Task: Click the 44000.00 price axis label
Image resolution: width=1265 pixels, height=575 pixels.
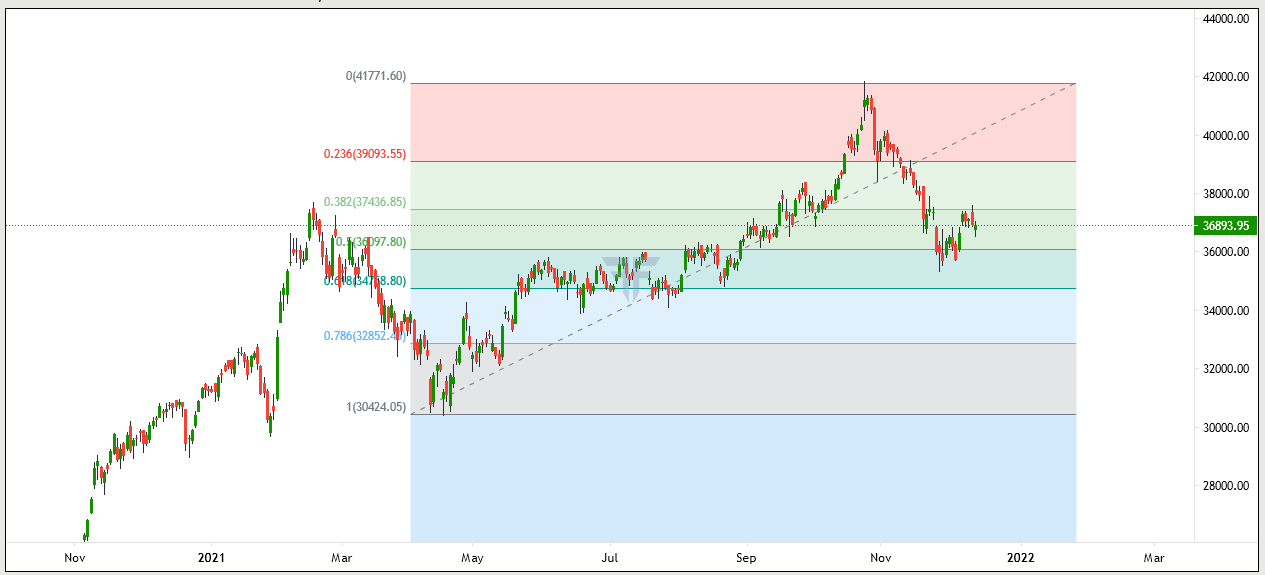Action: click(1224, 19)
